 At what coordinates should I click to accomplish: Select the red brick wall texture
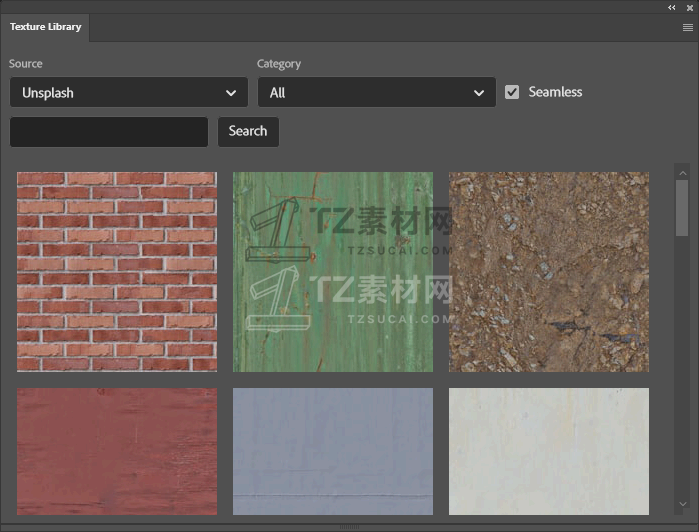click(x=117, y=272)
